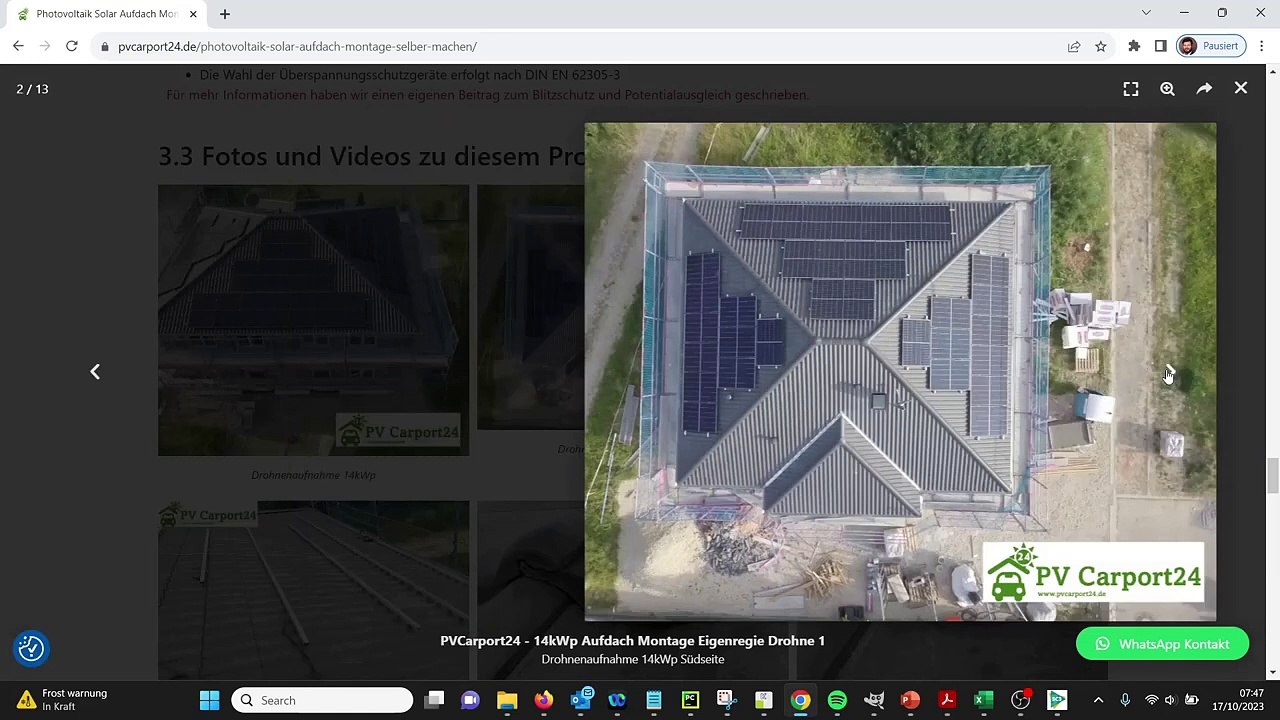Toggle the Chrome side panel

(x=1160, y=46)
